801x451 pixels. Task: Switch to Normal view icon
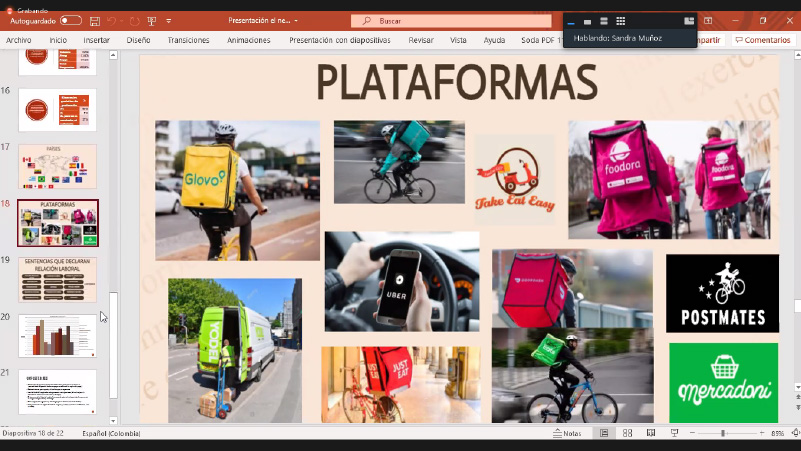(x=604, y=433)
